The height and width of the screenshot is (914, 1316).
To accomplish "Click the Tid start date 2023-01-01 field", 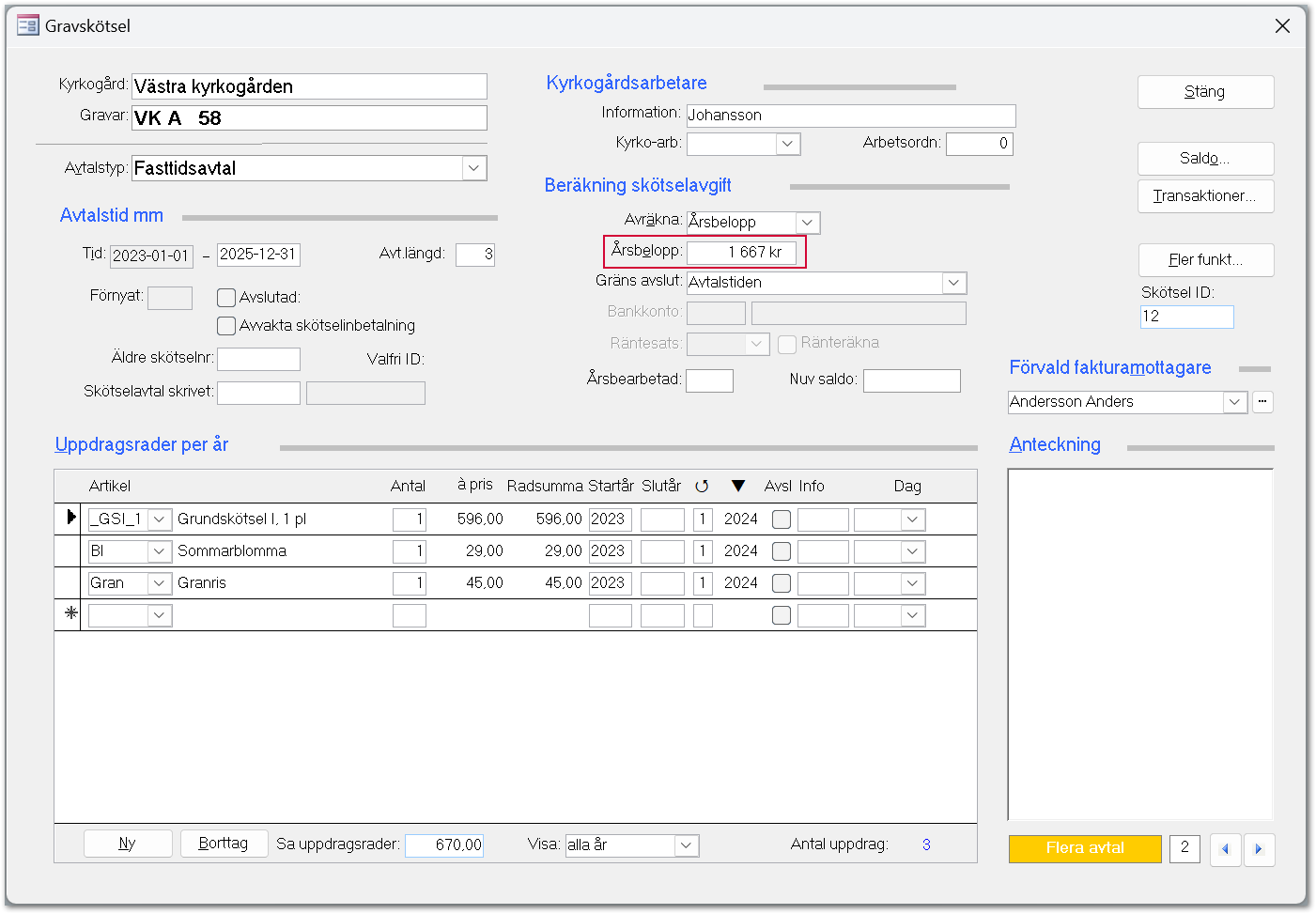I will (151, 256).
